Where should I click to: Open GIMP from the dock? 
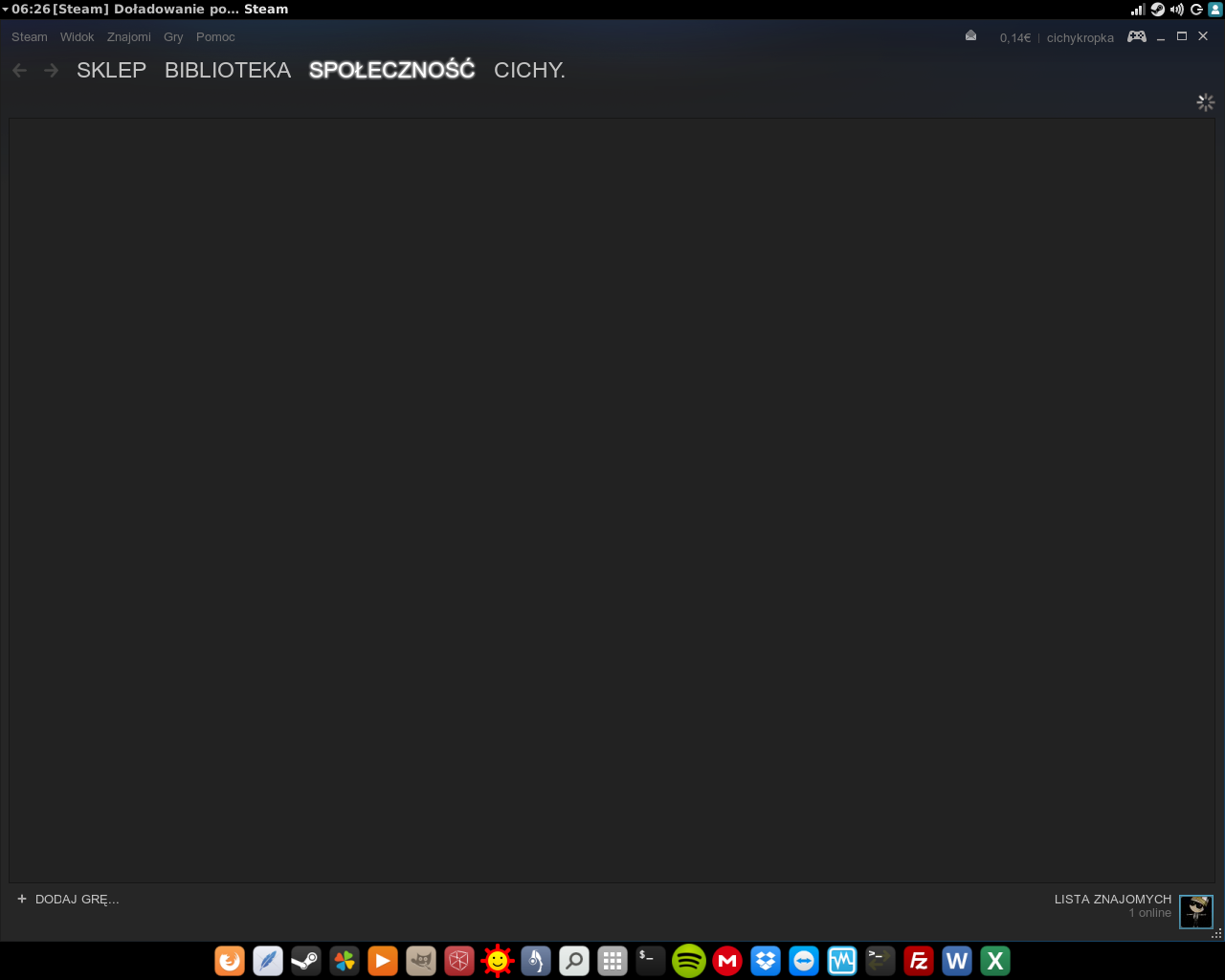[x=421, y=960]
